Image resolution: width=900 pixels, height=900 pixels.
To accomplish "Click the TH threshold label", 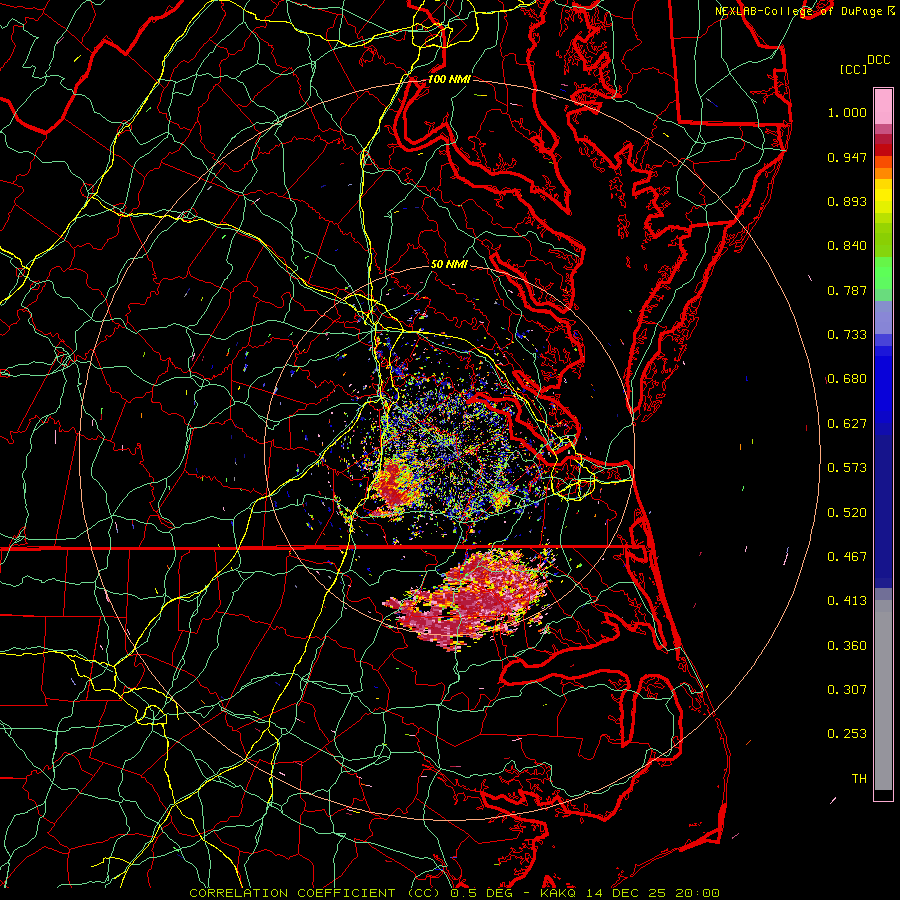I will click(859, 779).
